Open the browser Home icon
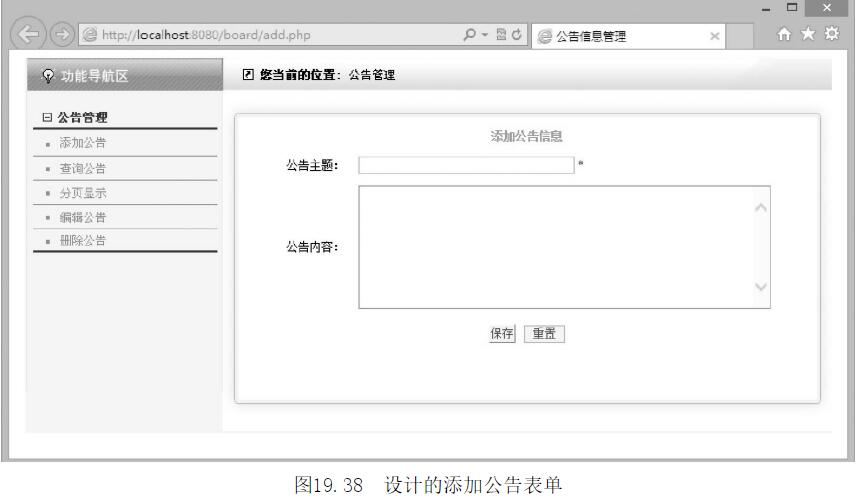This screenshot has height=497, width=860. 790,37
